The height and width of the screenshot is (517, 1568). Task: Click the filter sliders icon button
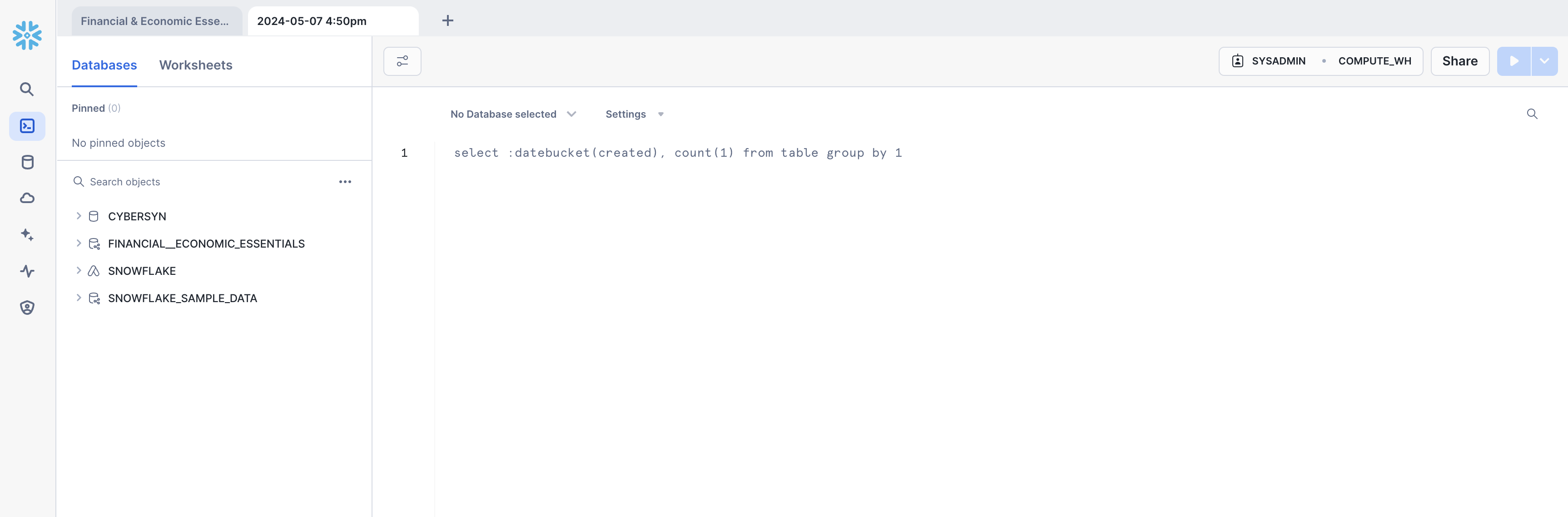[x=402, y=61]
